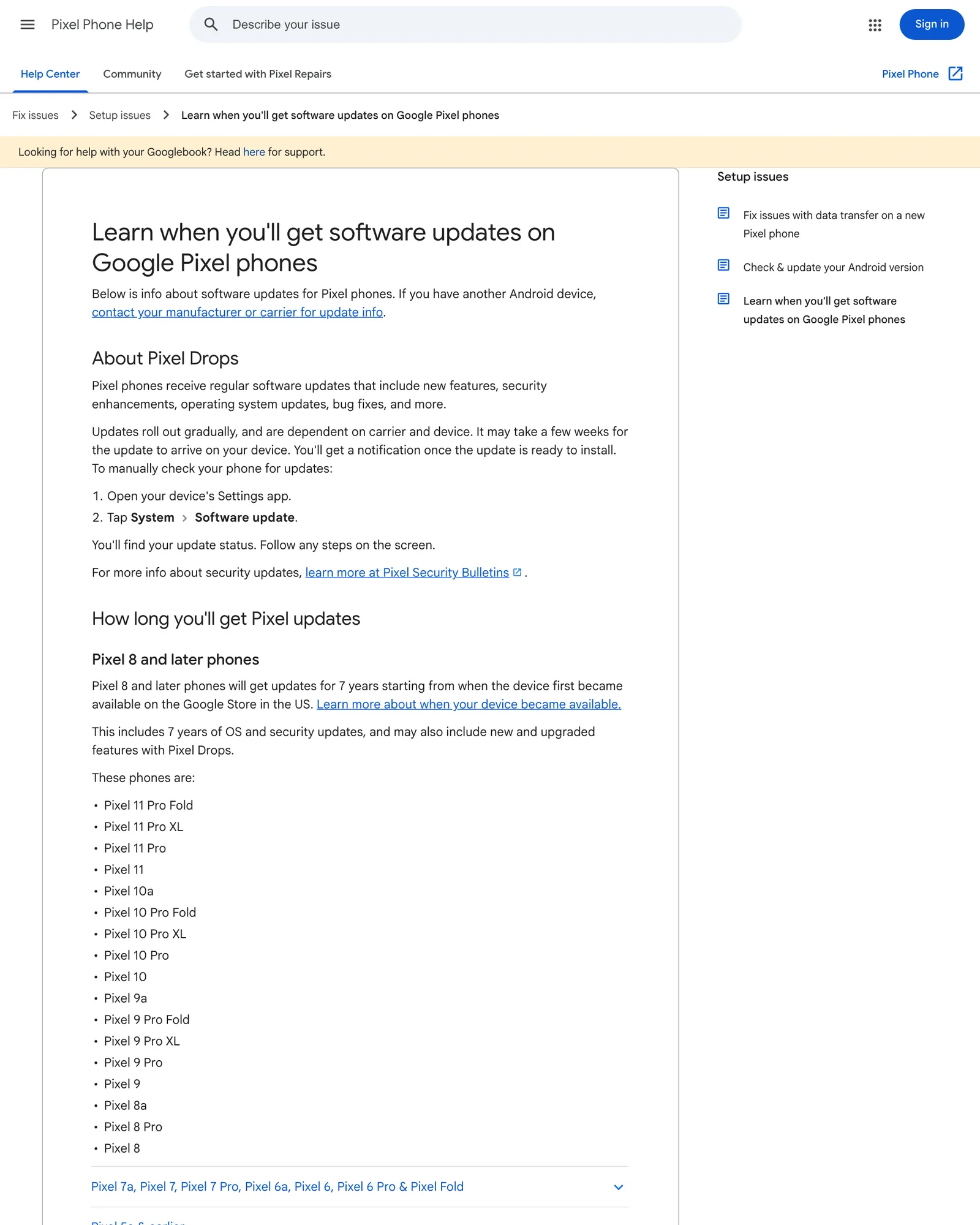Go to Setup issues breadcrumb

click(119, 115)
